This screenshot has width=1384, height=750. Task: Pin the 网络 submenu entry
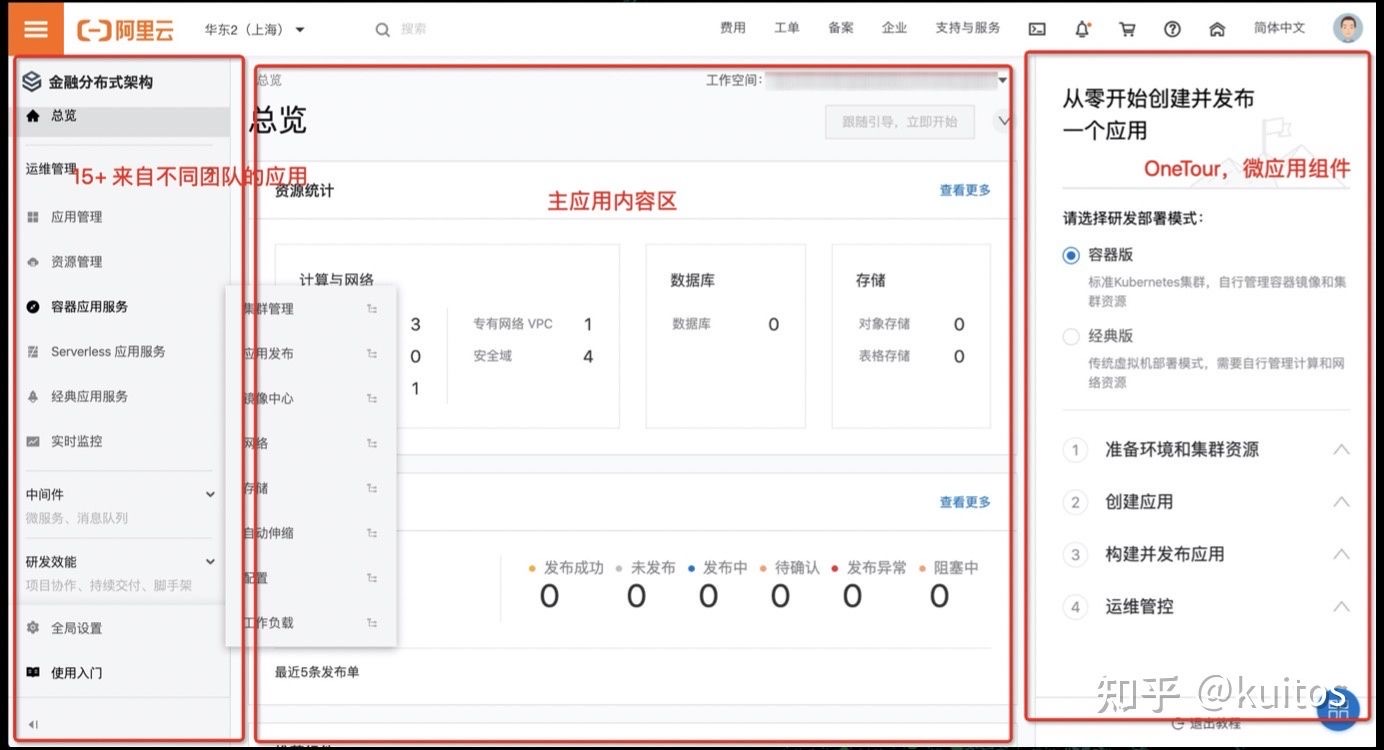point(372,443)
